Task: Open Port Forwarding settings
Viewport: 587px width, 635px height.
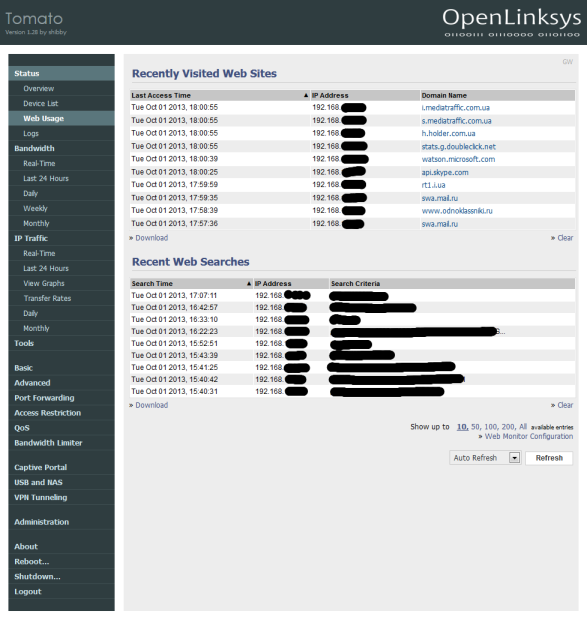Action: [x=44, y=398]
